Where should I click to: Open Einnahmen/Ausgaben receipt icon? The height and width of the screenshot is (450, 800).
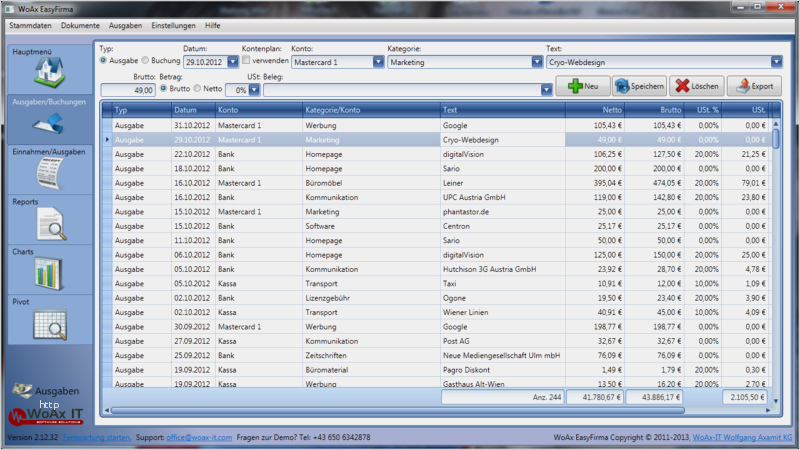49,173
